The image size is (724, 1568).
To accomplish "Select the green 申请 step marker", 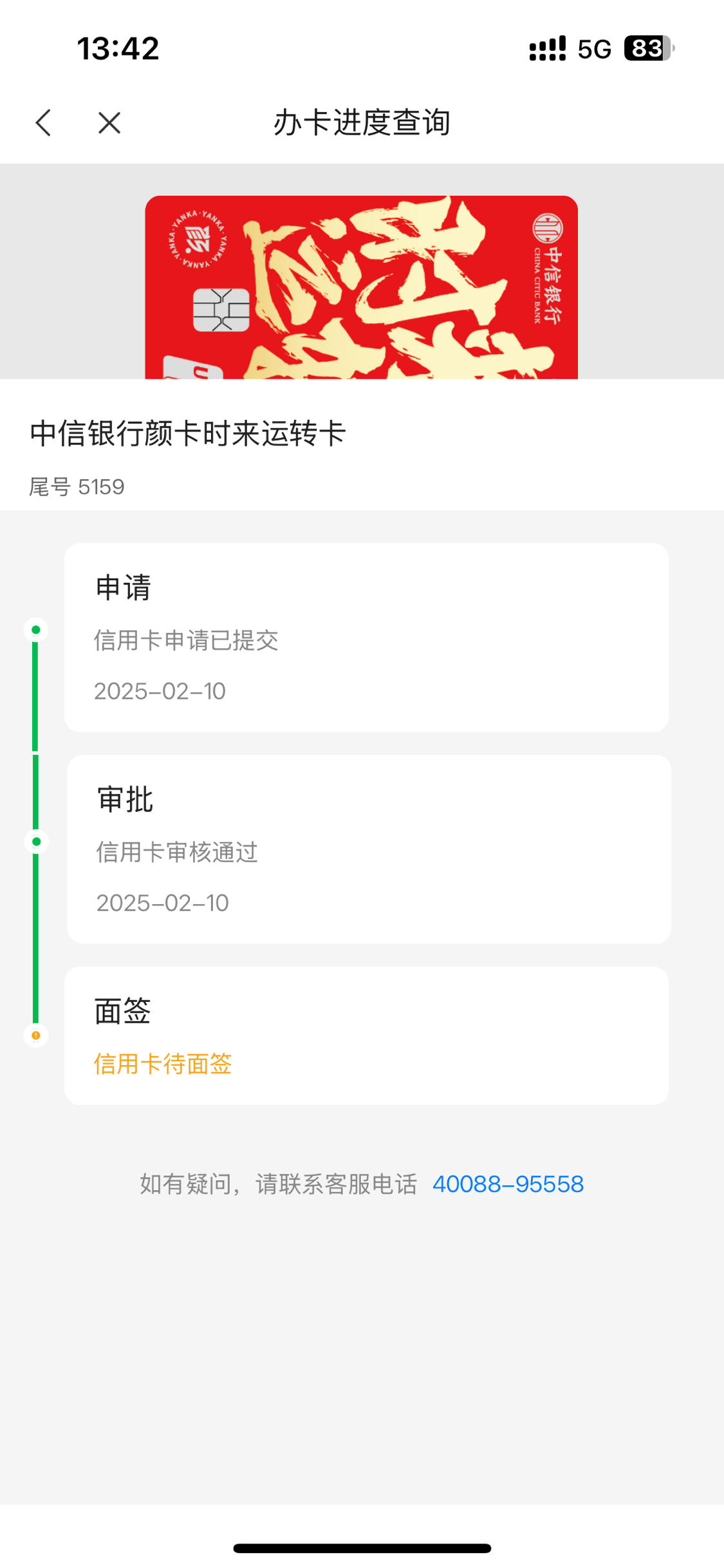I will [x=36, y=630].
